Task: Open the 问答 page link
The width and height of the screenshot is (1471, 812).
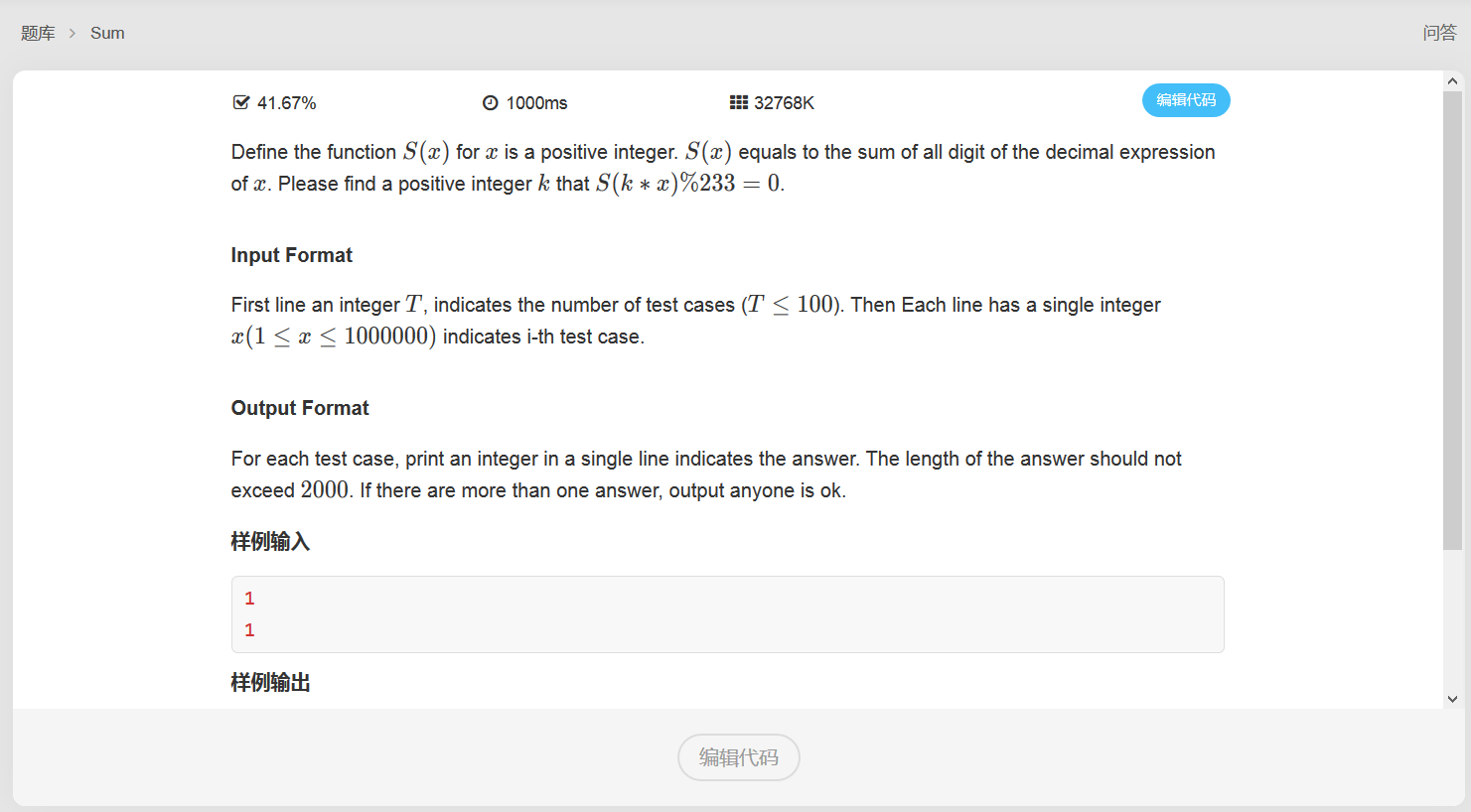Action: pos(1439,33)
